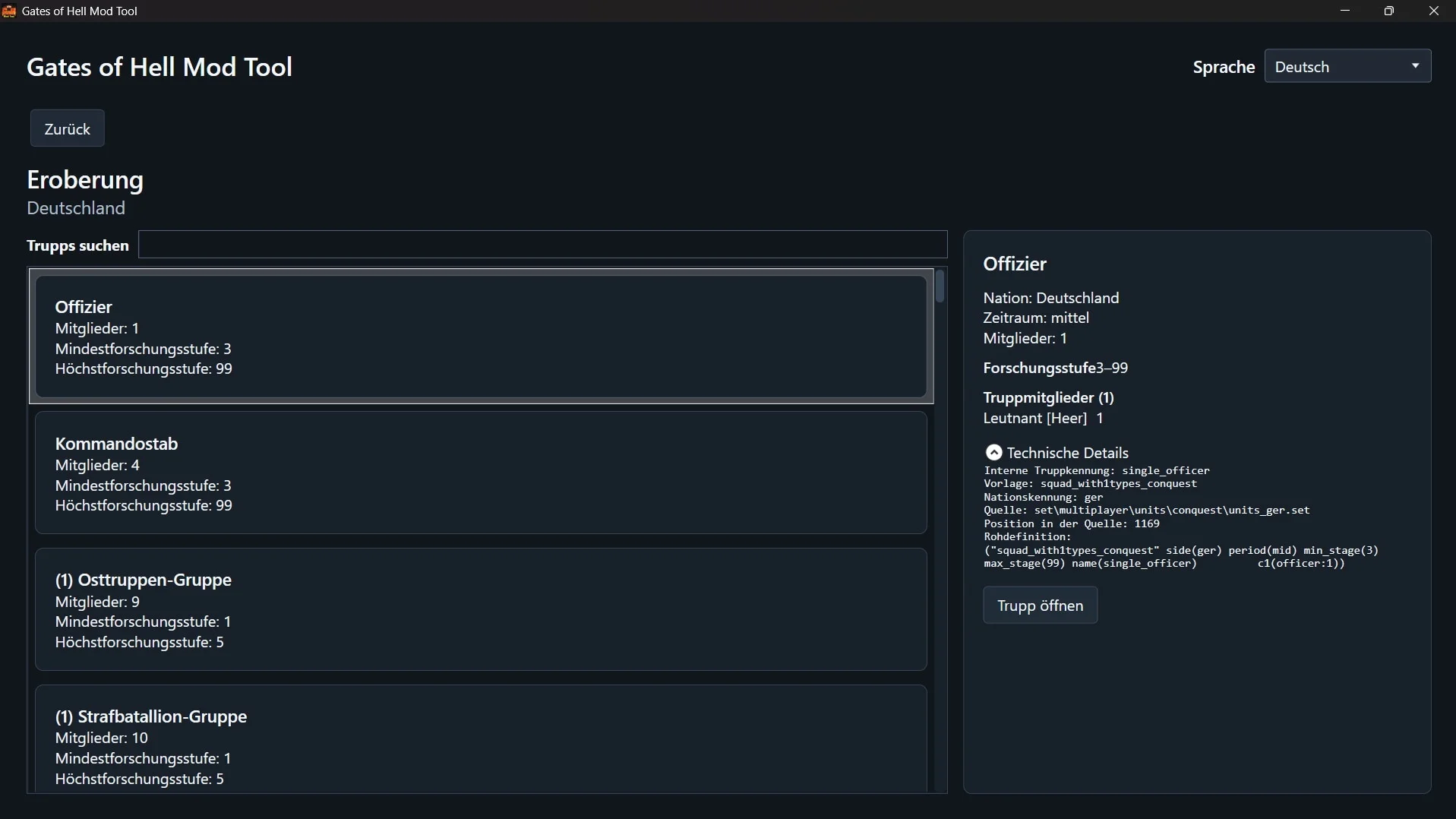The image size is (1456, 819).
Task: Focus the Trupps suchen search field
Action: click(x=543, y=245)
